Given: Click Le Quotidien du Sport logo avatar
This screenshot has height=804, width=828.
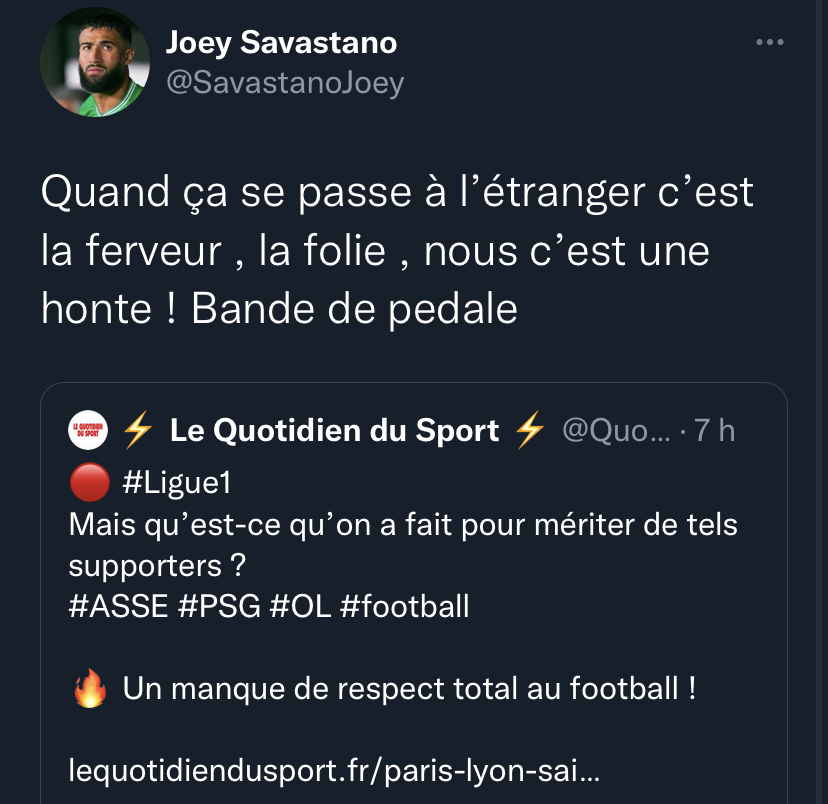Looking at the screenshot, I should [x=87, y=431].
